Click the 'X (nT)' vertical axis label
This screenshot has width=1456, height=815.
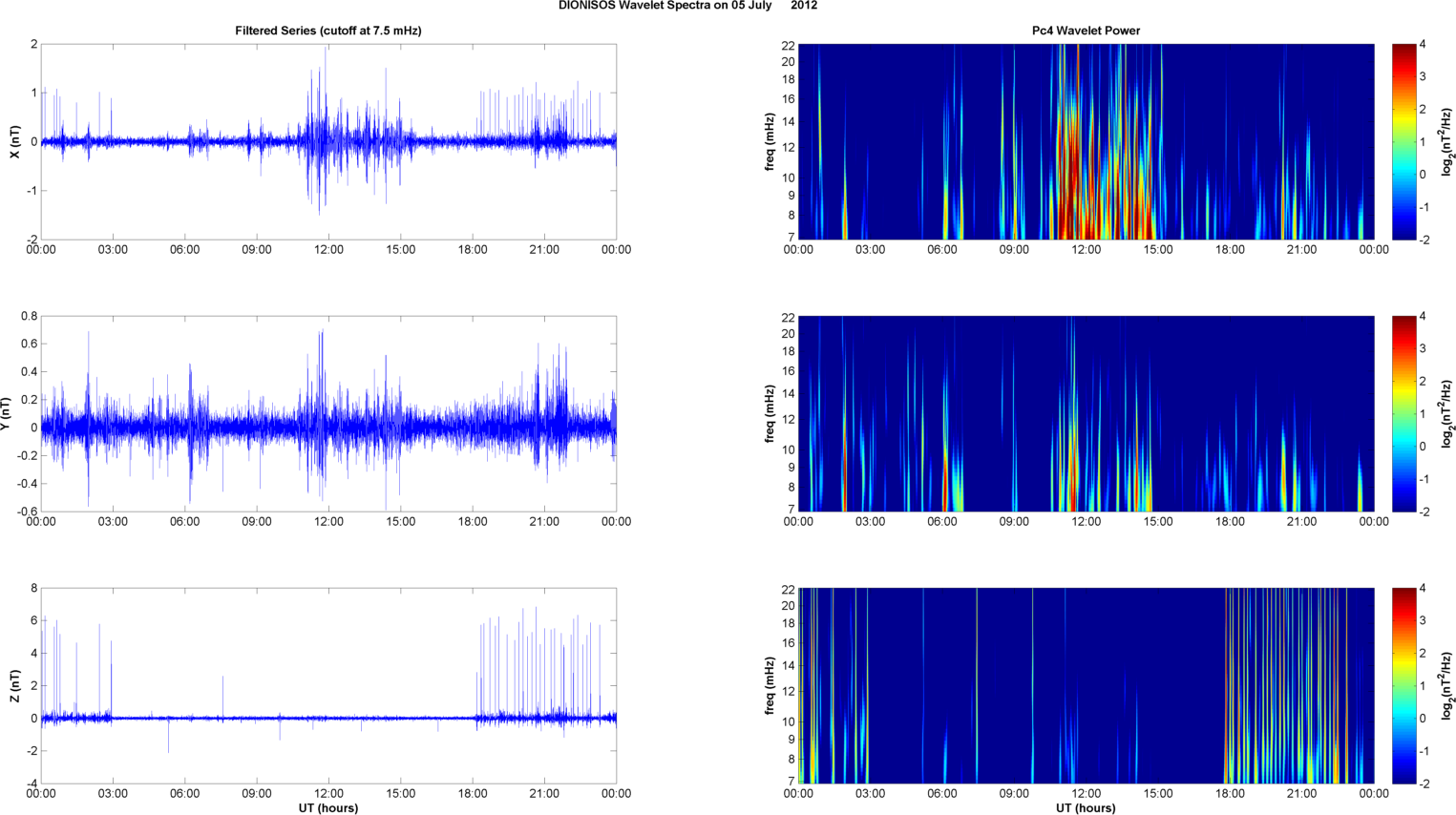click(14, 141)
